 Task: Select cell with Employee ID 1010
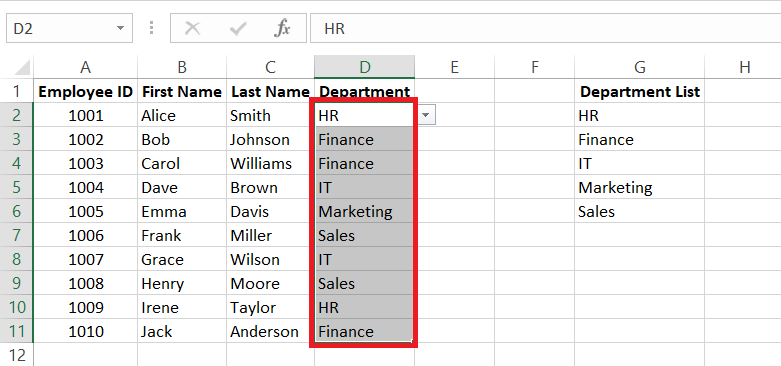[x=85, y=331]
